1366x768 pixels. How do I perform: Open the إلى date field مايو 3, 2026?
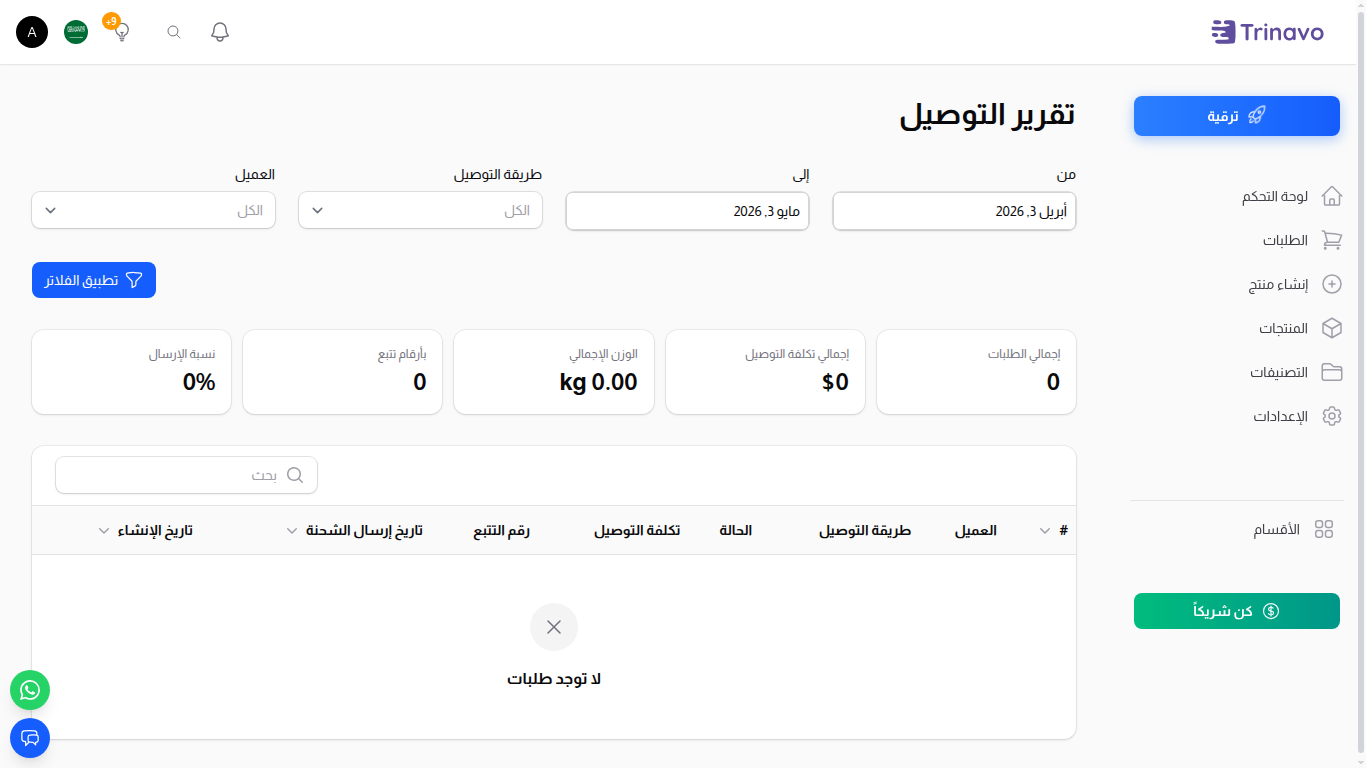click(688, 211)
